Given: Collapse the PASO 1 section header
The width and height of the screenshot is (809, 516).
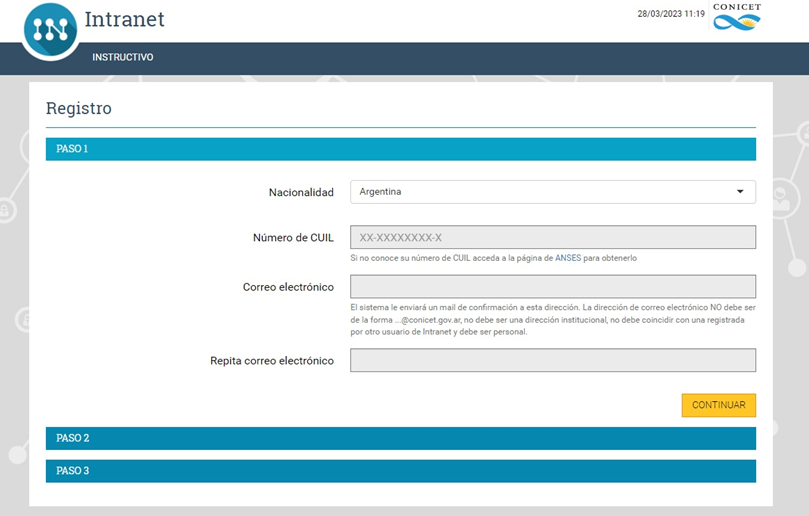Looking at the screenshot, I should tap(400, 149).
